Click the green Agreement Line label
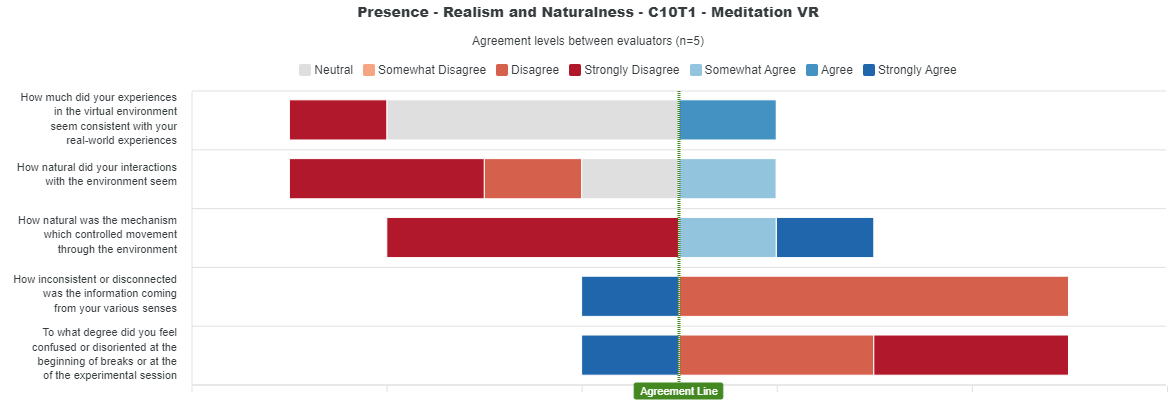This screenshot has height=400, width=1176. click(x=678, y=391)
